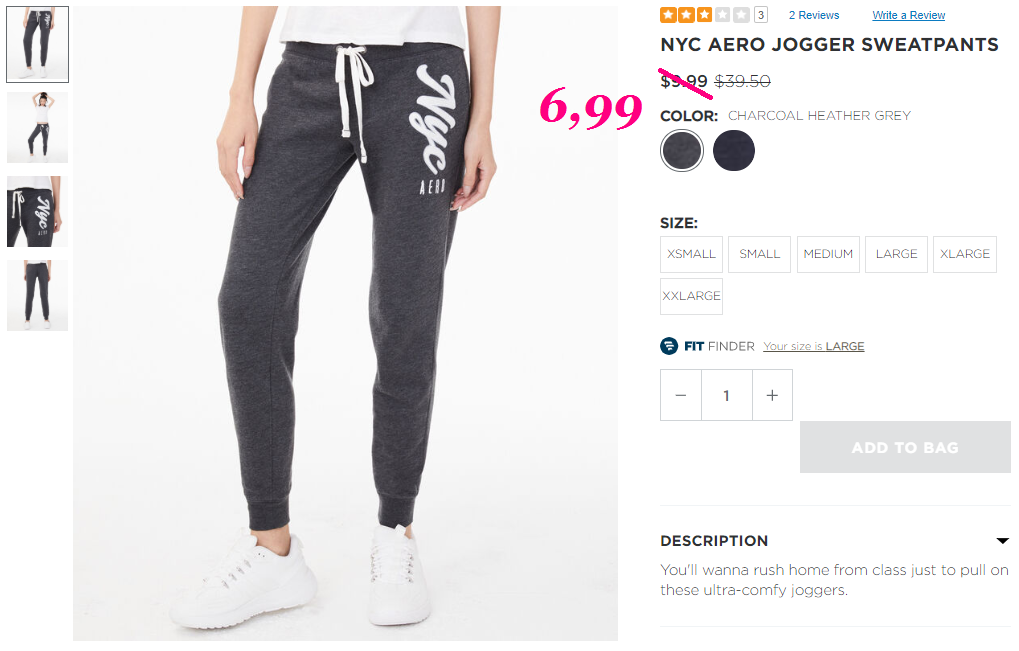The width and height of the screenshot is (1019, 651).
Task: Select the Charcoal Heather Grey color swatch
Action: click(x=682, y=150)
